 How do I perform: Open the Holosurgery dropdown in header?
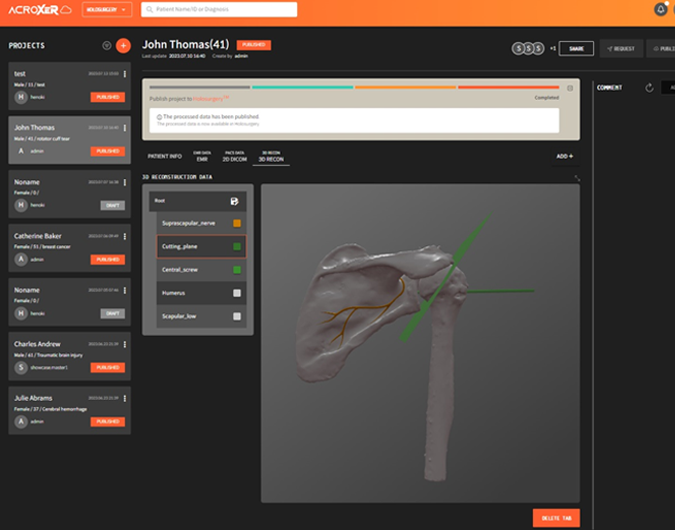click(x=107, y=9)
